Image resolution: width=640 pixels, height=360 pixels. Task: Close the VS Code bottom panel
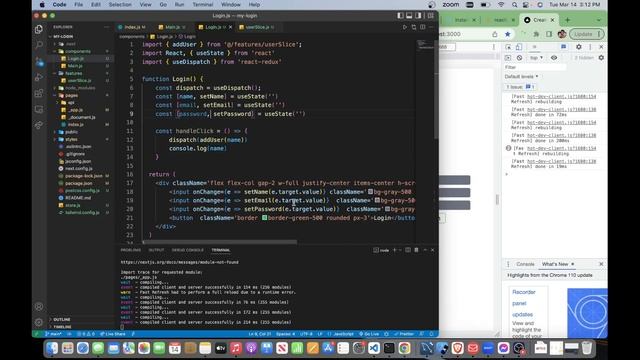(x=433, y=250)
